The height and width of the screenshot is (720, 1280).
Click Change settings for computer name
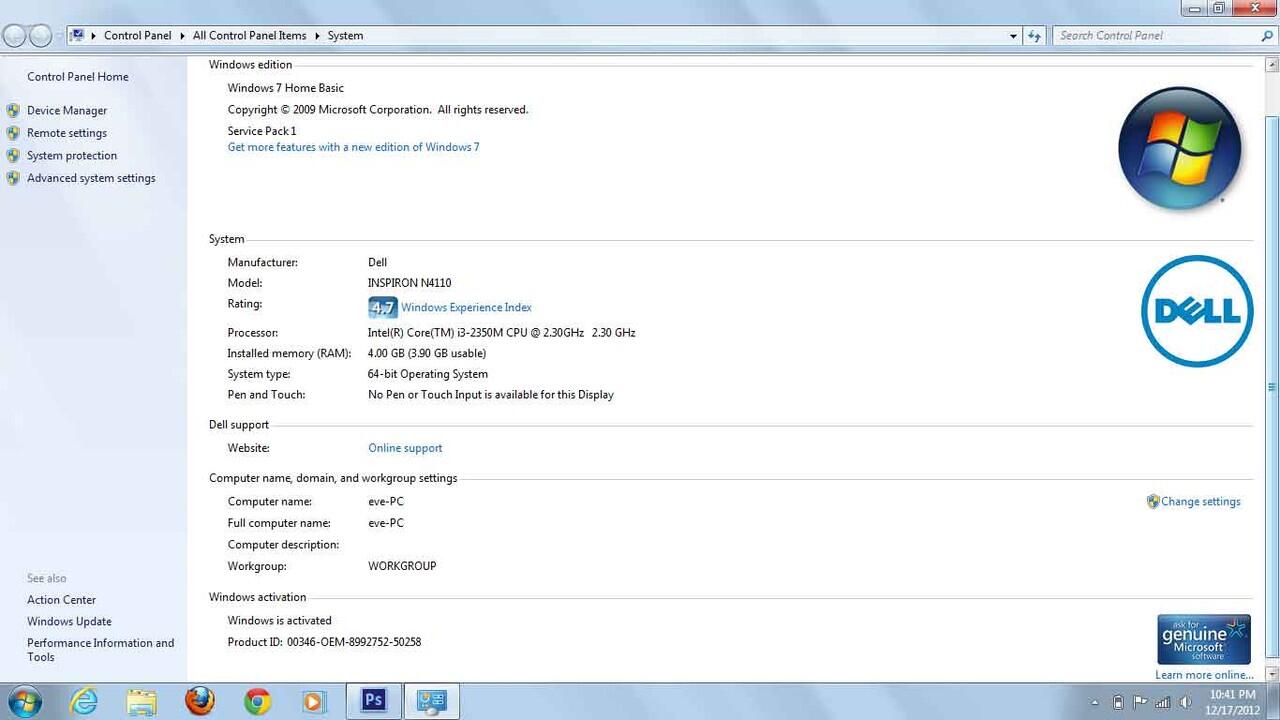click(1200, 502)
